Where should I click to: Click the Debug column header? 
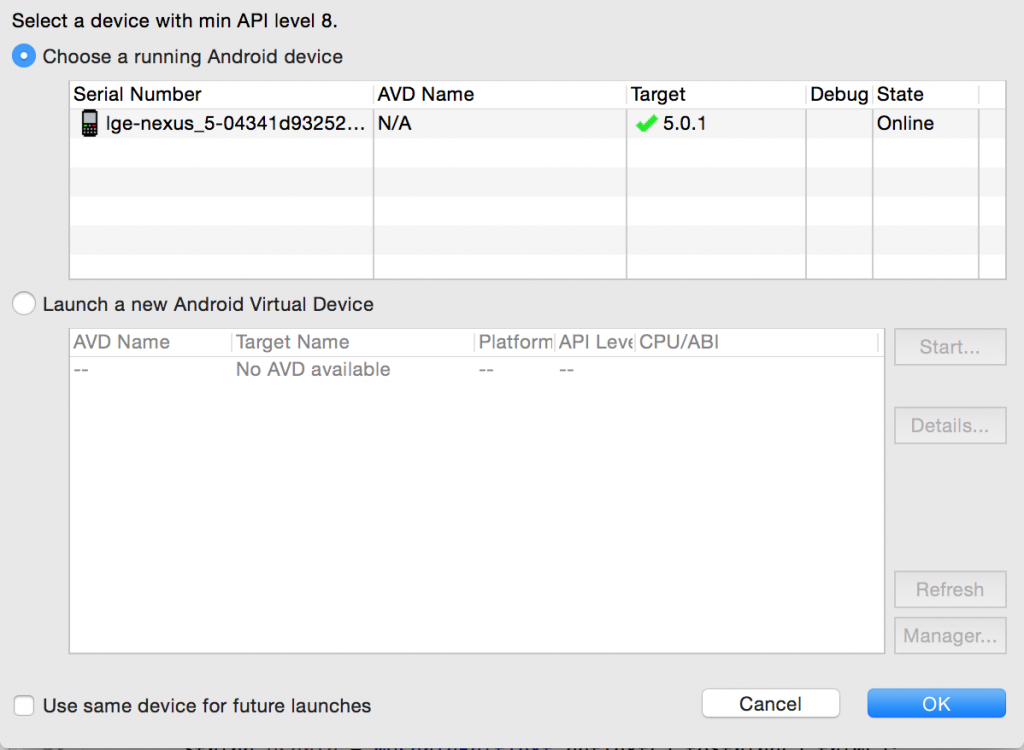[x=838, y=95]
